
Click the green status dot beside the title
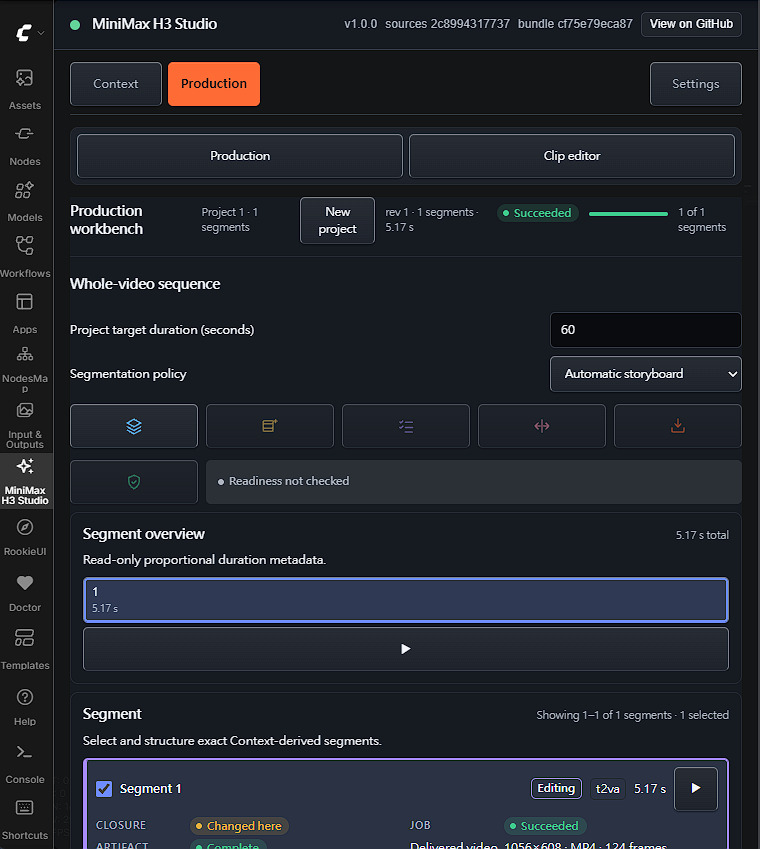click(x=75, y=24)
